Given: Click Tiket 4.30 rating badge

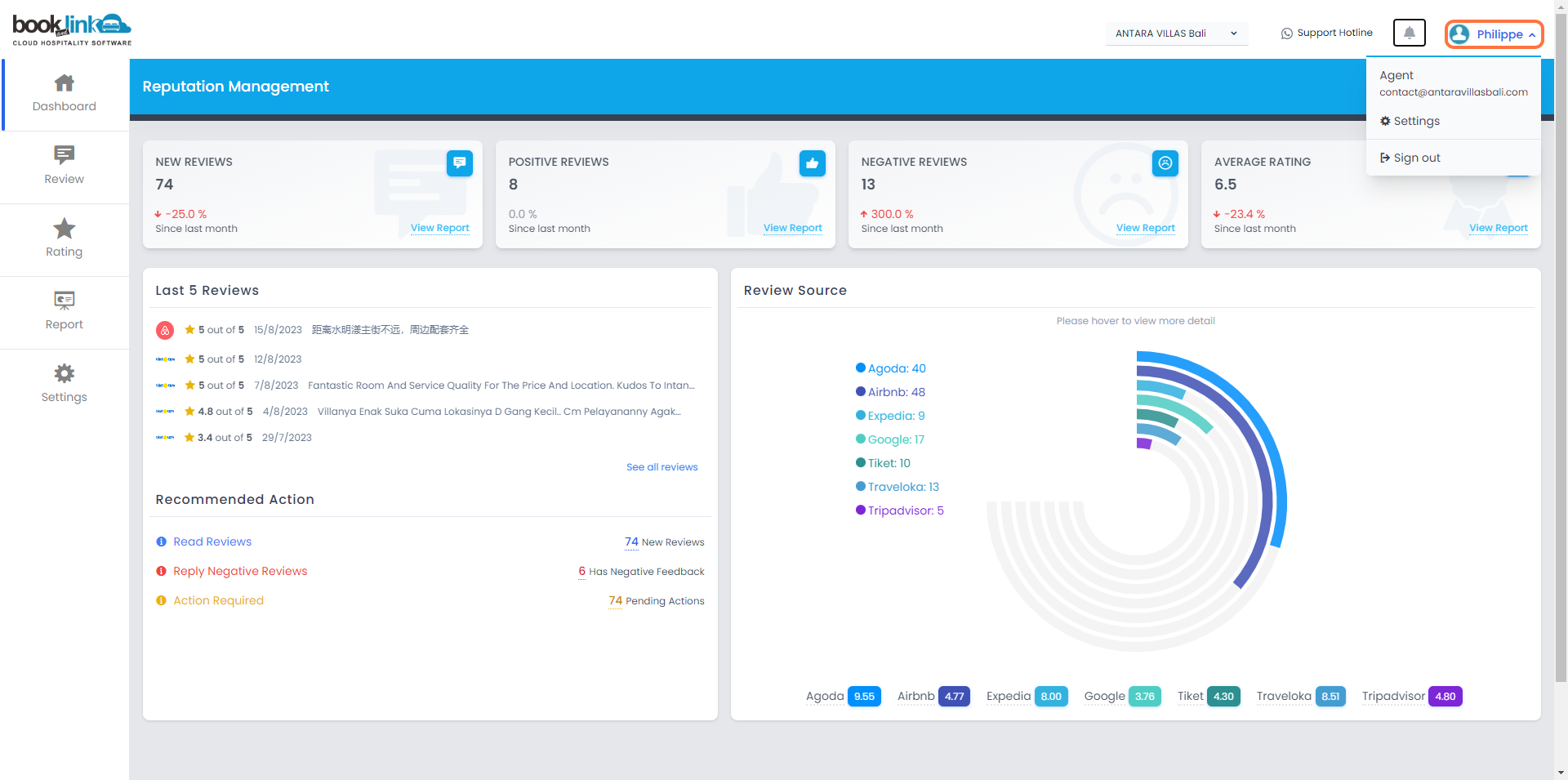Looking at the screenshot, I should coord(1223,697).
